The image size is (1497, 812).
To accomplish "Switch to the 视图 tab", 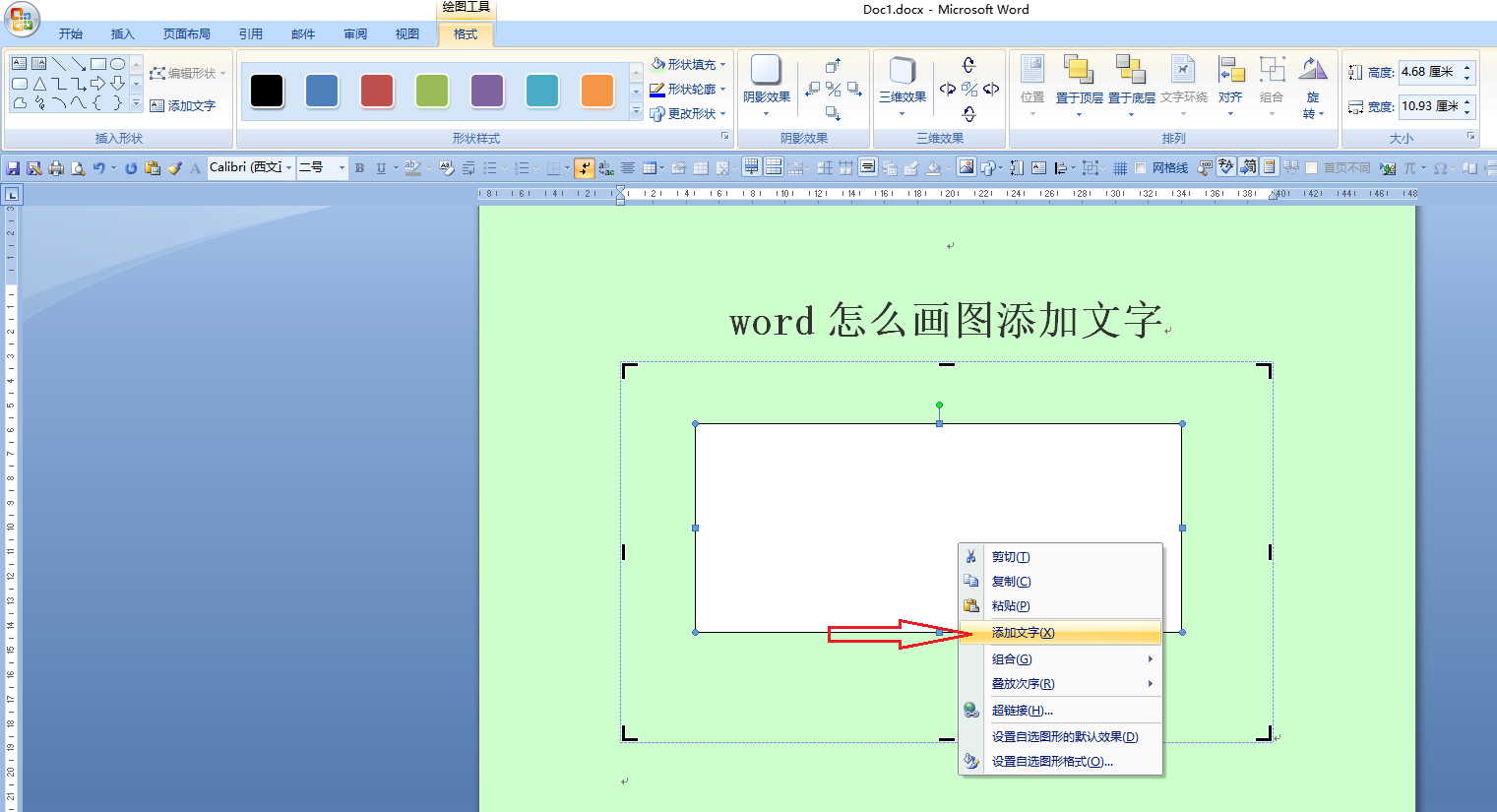I will pyautogui.click(x=407, y=34).
